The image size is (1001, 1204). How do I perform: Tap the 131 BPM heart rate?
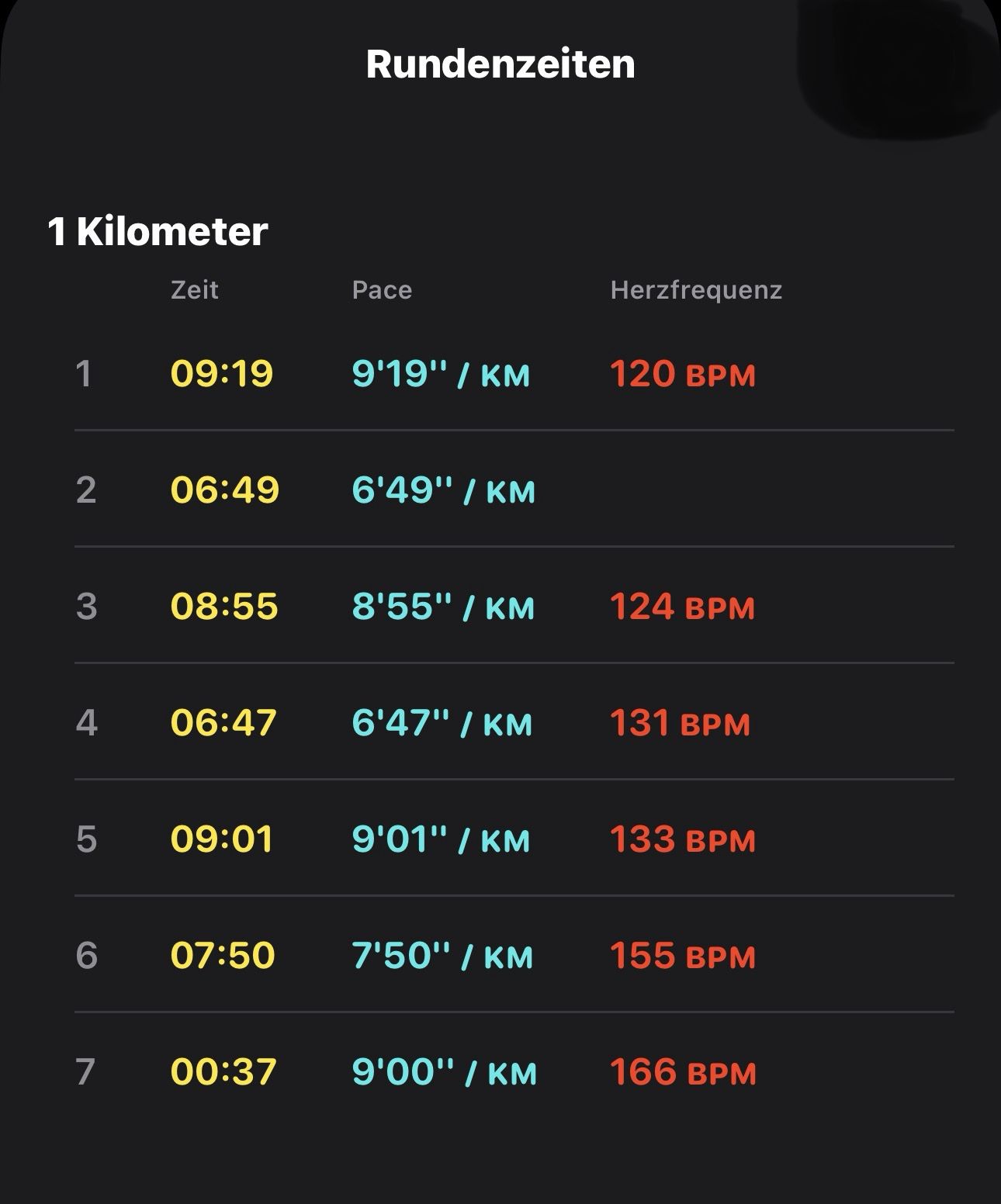(681, 722)
